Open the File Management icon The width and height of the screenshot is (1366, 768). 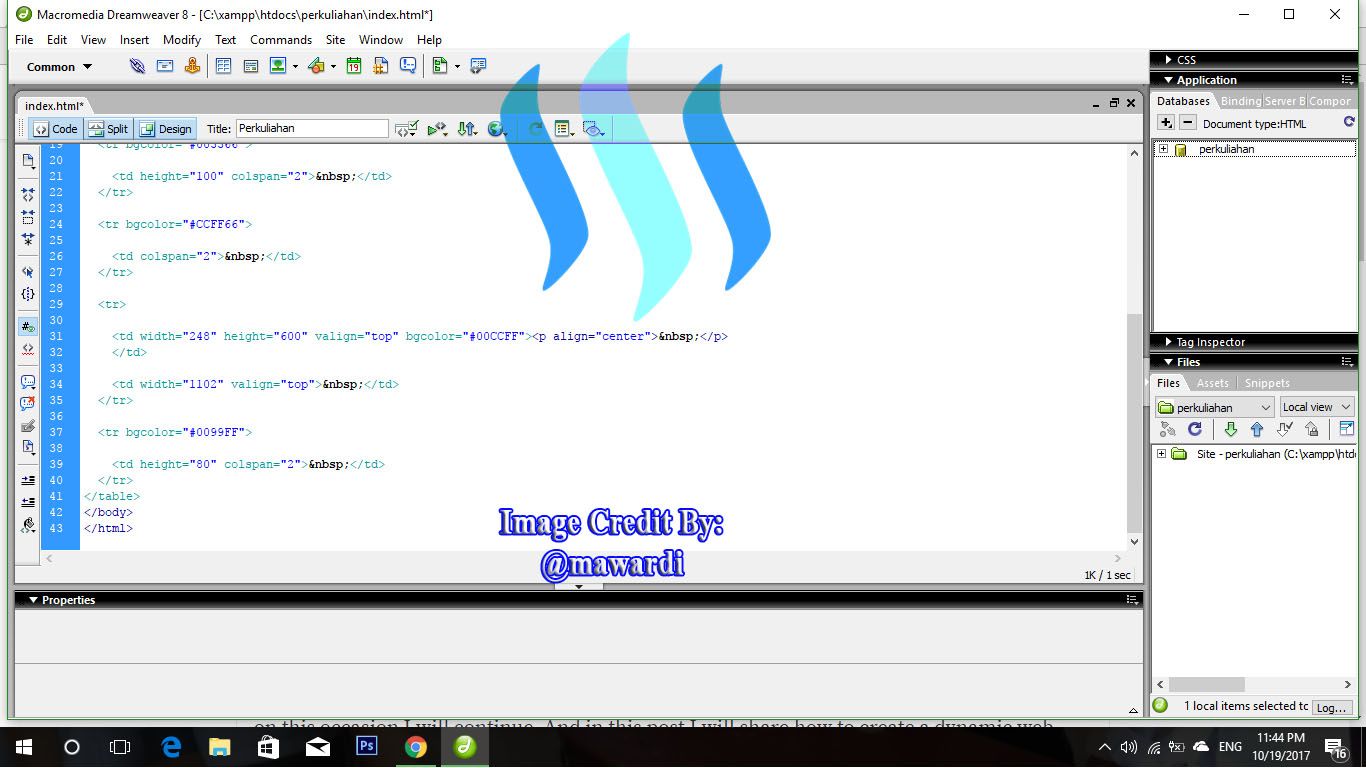[x=467, y=129]
